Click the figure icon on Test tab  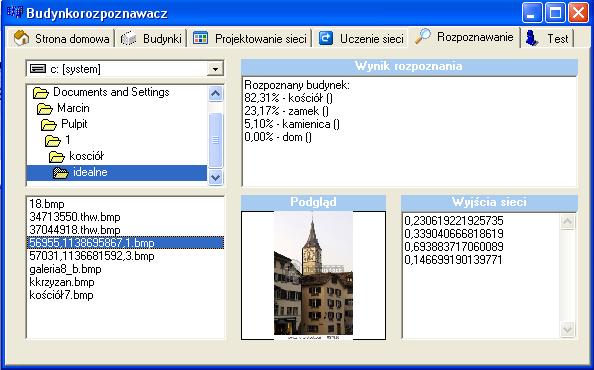[532, 38]
